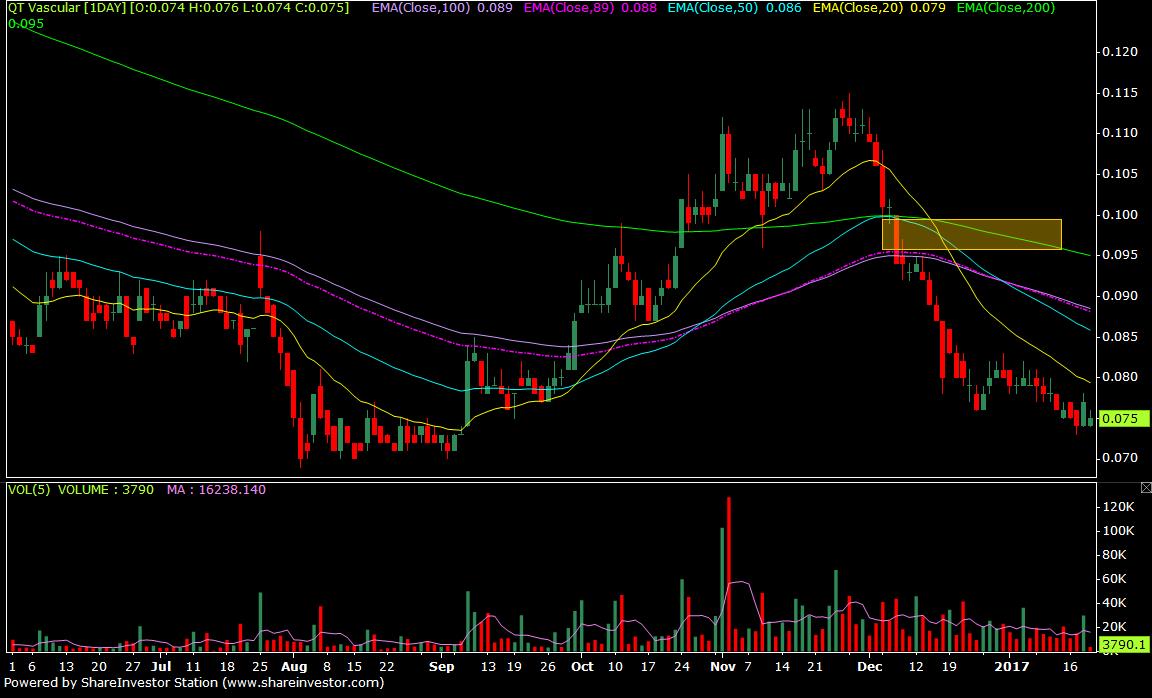Click the "Jul" month label on date axis
This screenshot has width=1152, height=698.
tap(161, 666)
